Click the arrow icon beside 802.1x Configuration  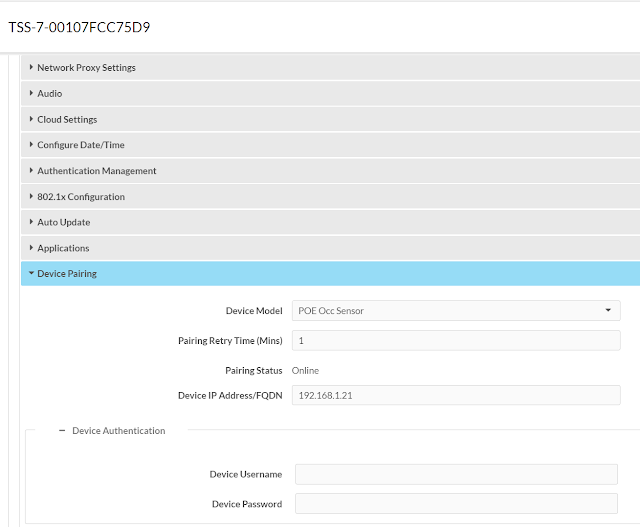[32, 197]
